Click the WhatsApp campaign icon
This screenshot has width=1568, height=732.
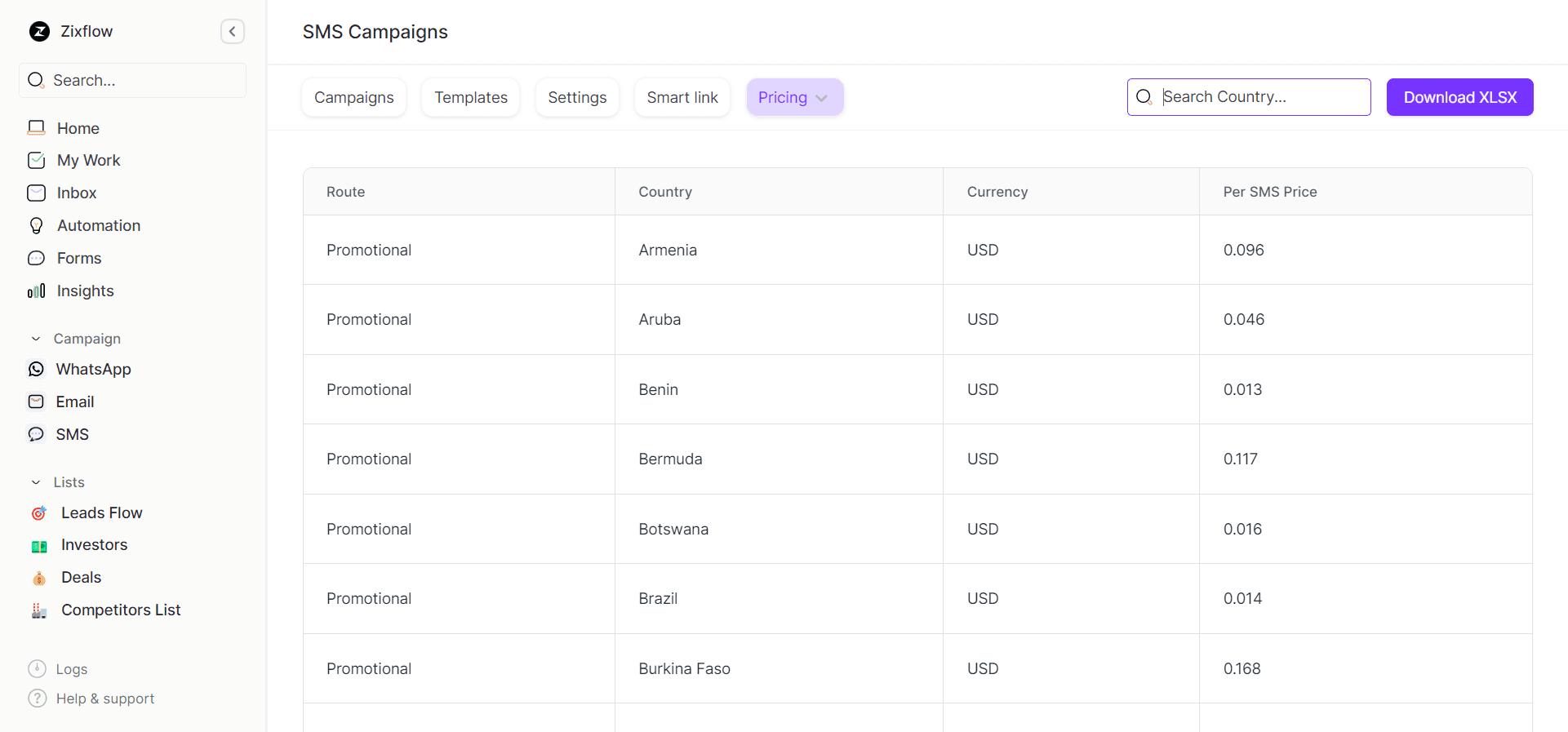click(37, 370)
